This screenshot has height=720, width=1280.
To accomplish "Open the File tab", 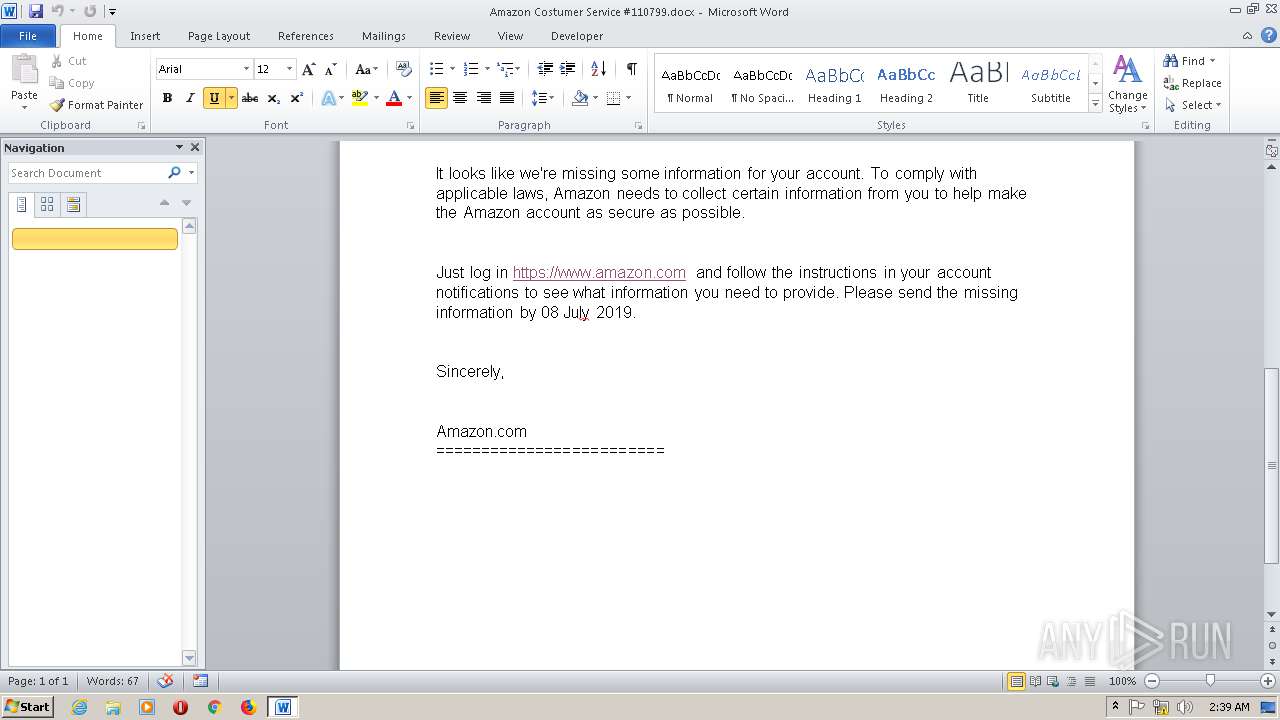I will pyautogui.click(x=28, y=36).
